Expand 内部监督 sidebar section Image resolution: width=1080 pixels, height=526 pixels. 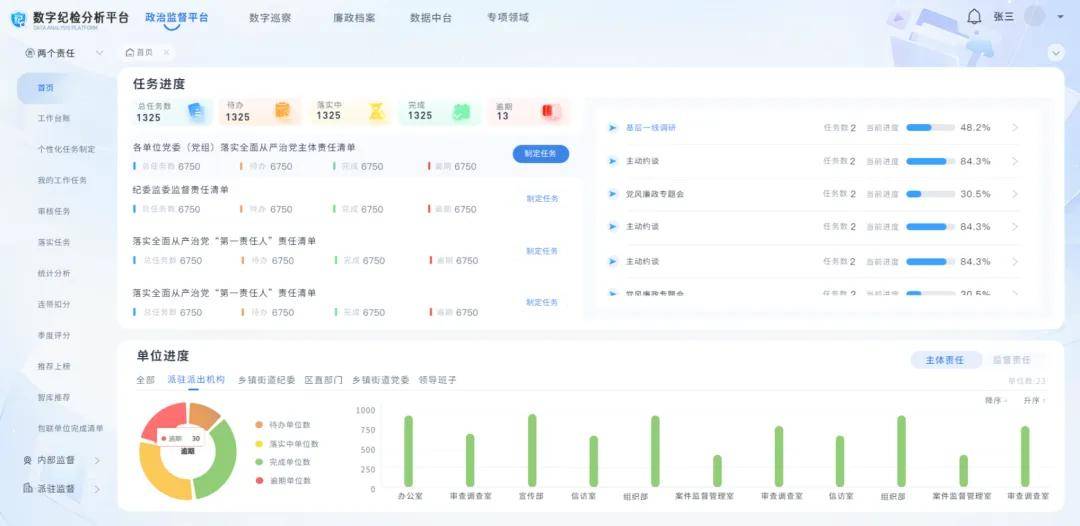(97, 461)
